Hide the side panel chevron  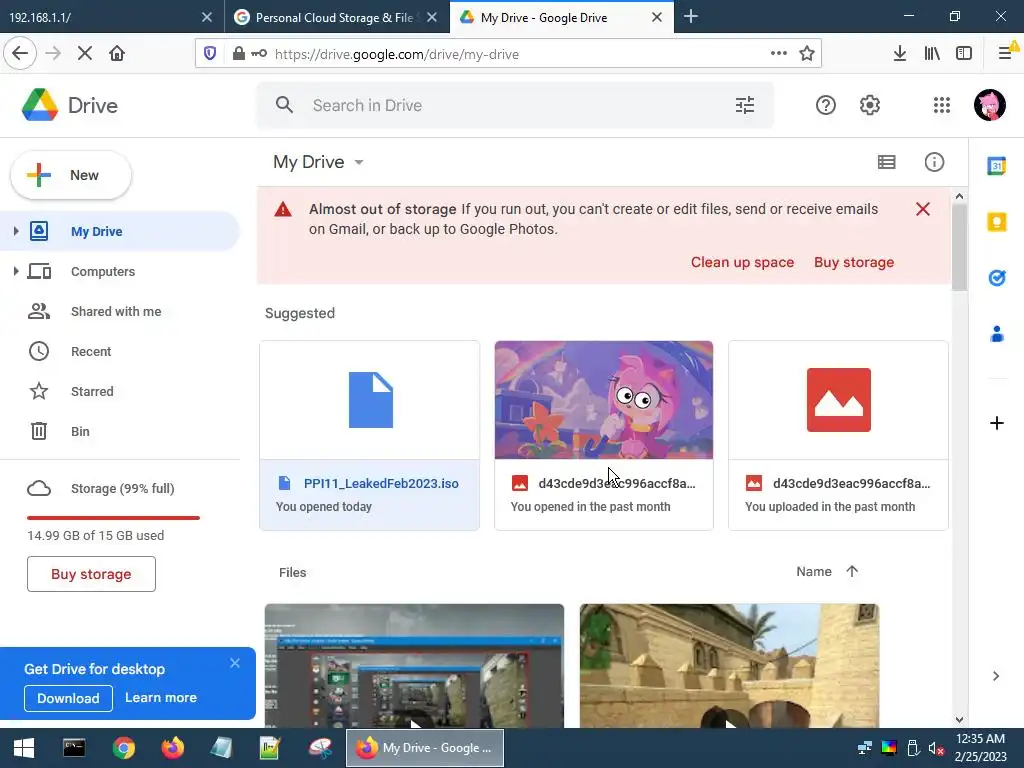(996, 676)
